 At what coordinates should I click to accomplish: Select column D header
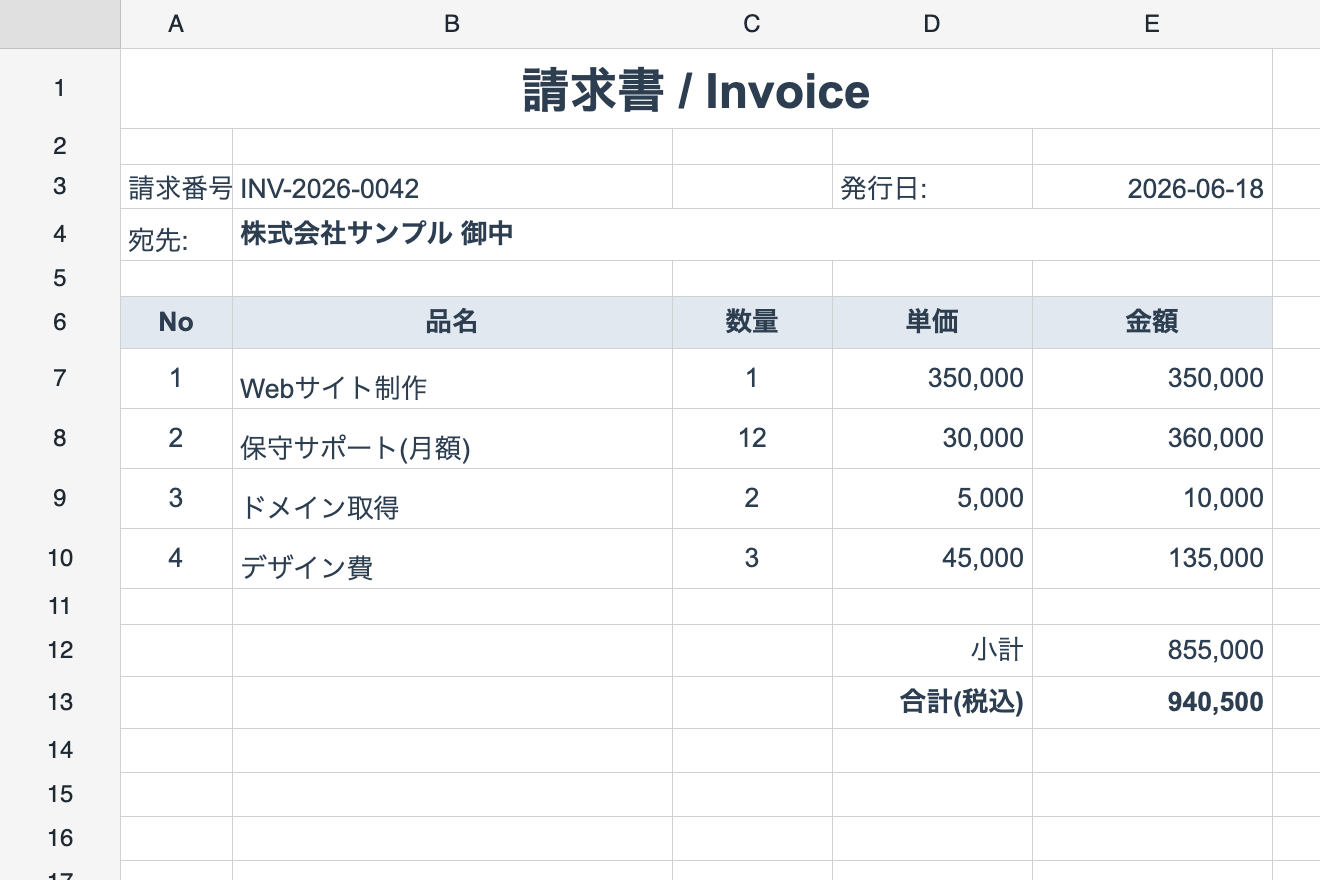[932, 24]
